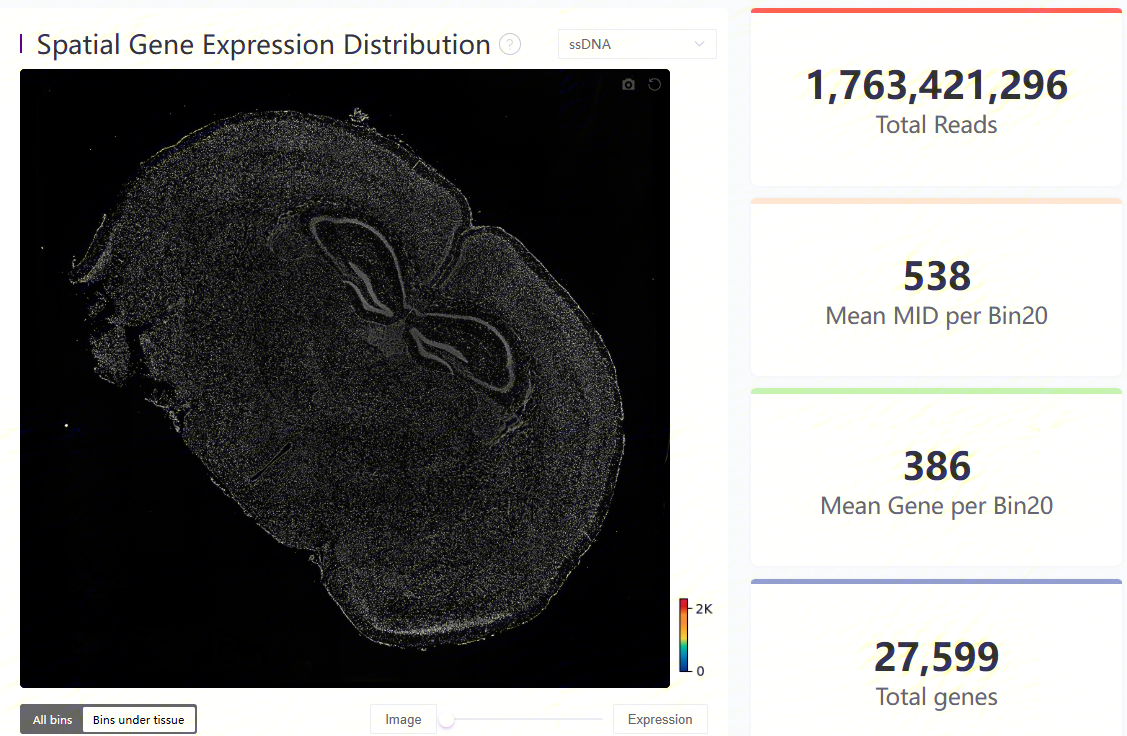Click the Image-Expression slider handle

(x=446, y=719)
